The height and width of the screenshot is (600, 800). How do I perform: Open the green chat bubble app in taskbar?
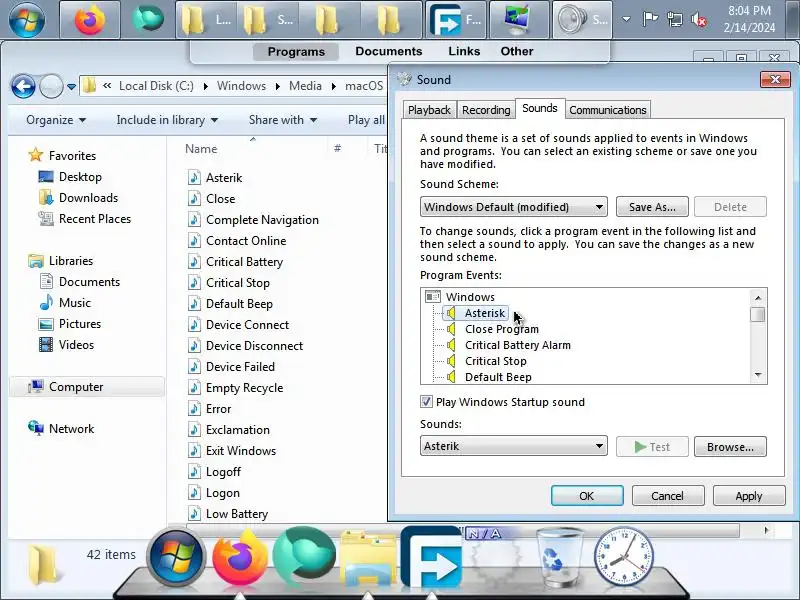[x=148, y=19]
